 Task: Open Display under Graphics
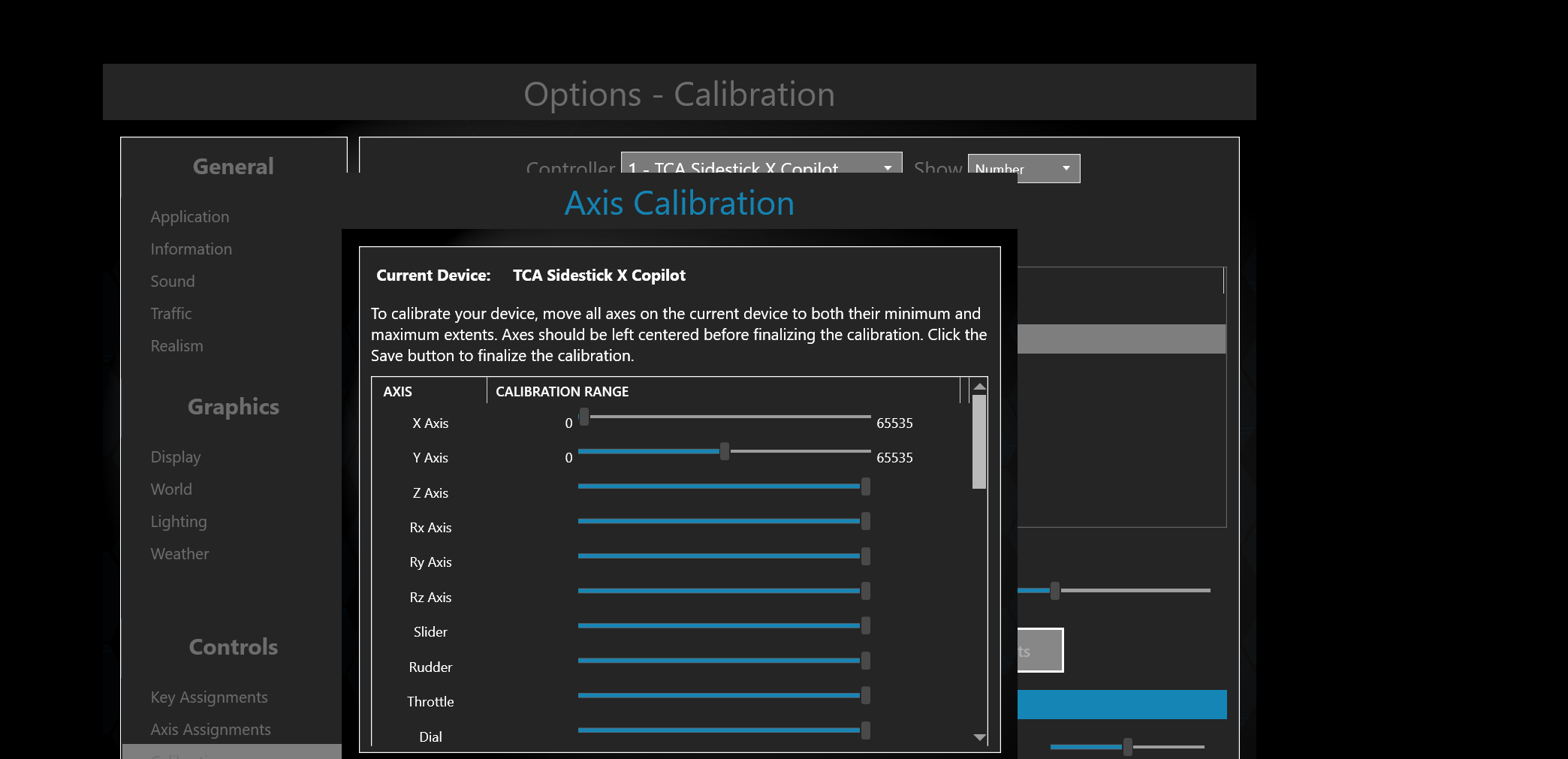coord(176,457)
